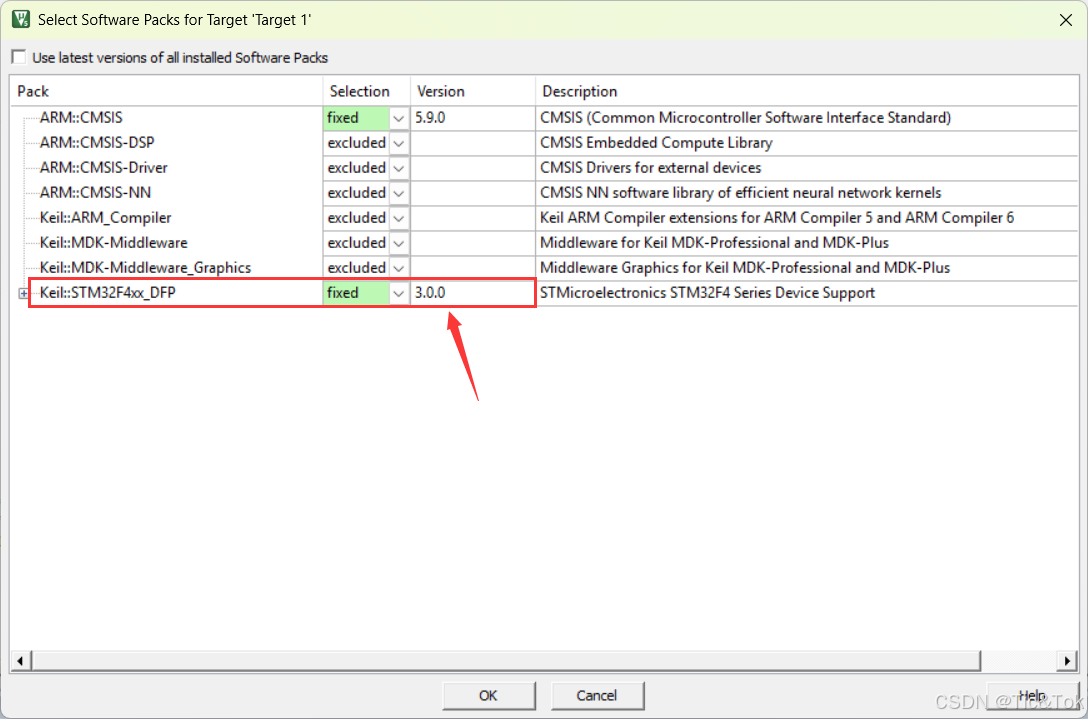The height and width of the screenshot is (719, 1088).
Task: Confirm with the OK button
Action: [488, 695]
